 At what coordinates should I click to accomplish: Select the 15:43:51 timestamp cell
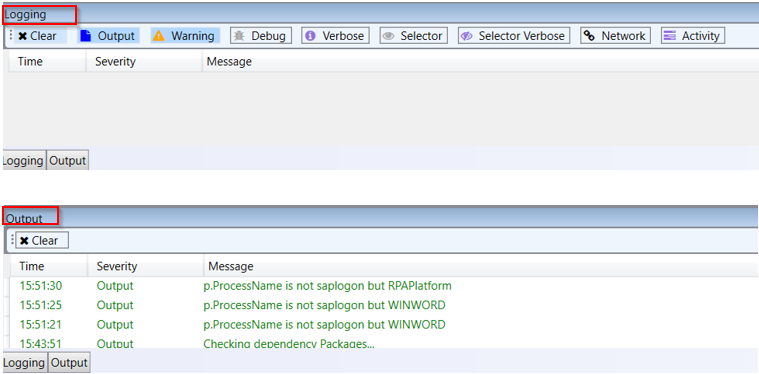point(41,344)
